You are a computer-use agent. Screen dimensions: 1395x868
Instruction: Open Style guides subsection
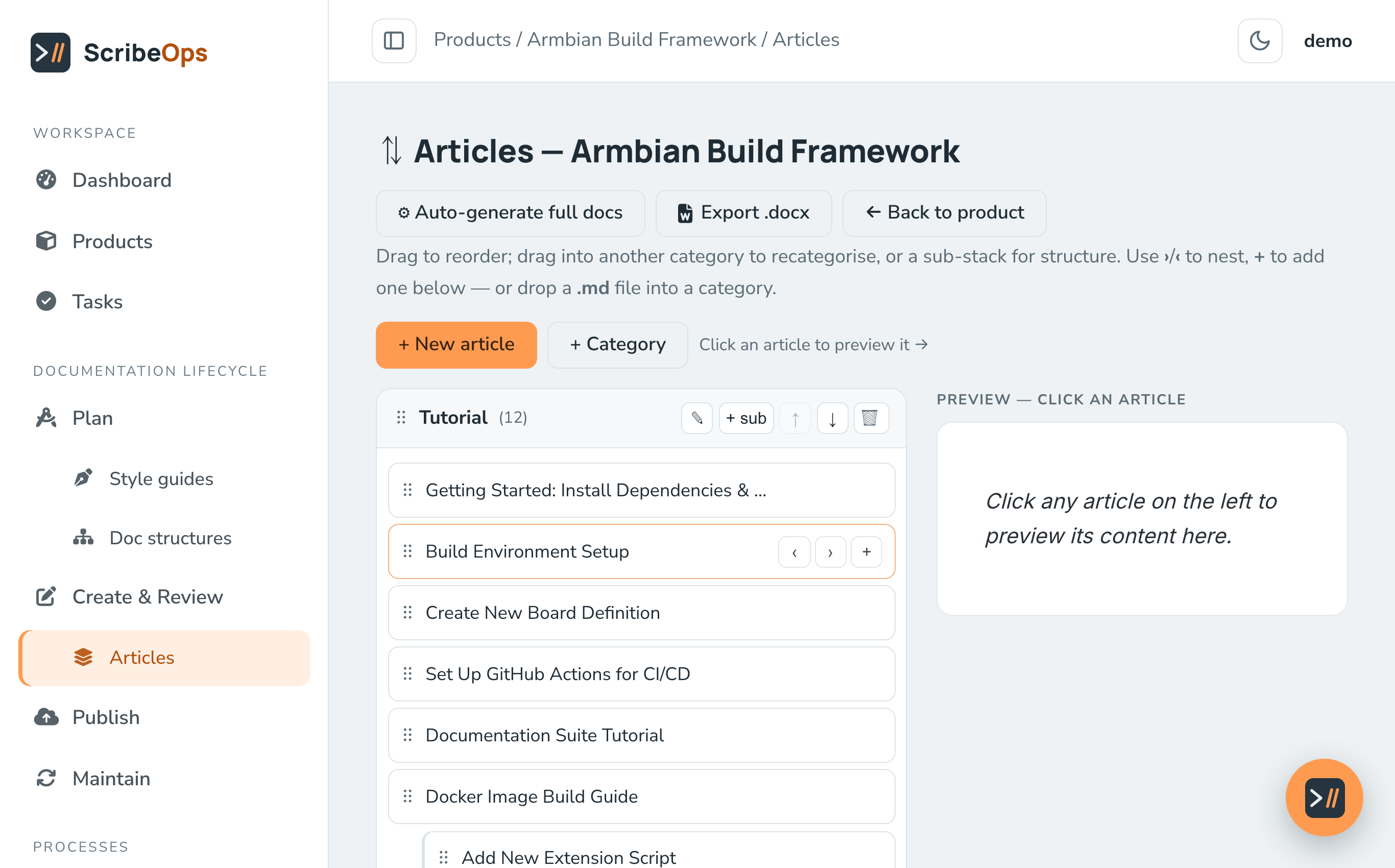point(164,478)
